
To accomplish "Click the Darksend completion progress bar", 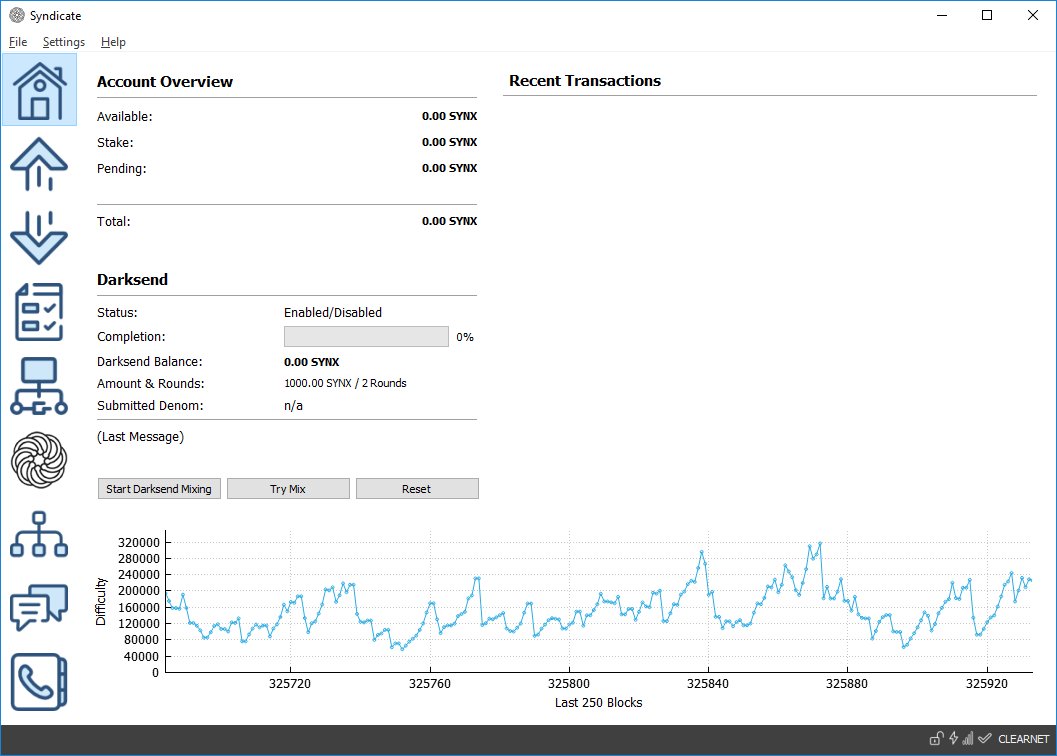I will (x=366, y=337).
